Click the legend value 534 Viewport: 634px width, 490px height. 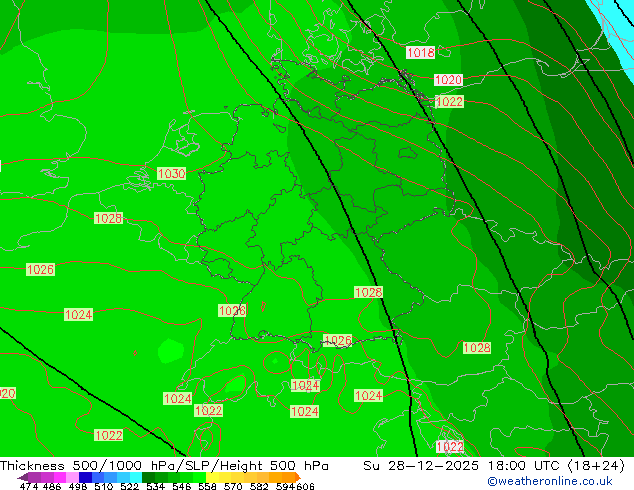[155, 486]
